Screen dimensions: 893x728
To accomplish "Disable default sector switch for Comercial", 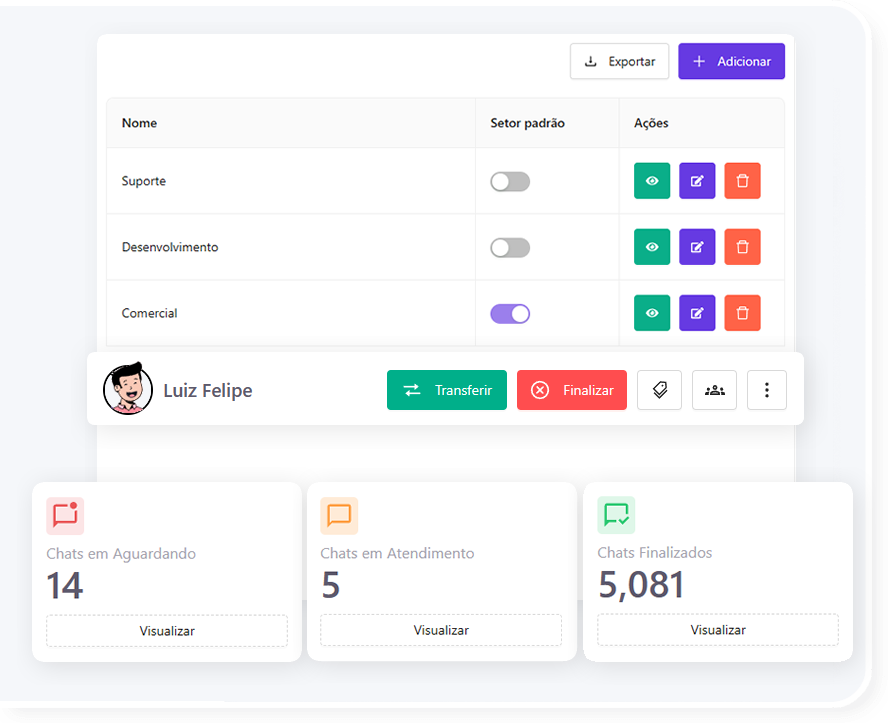I will 510,314.
